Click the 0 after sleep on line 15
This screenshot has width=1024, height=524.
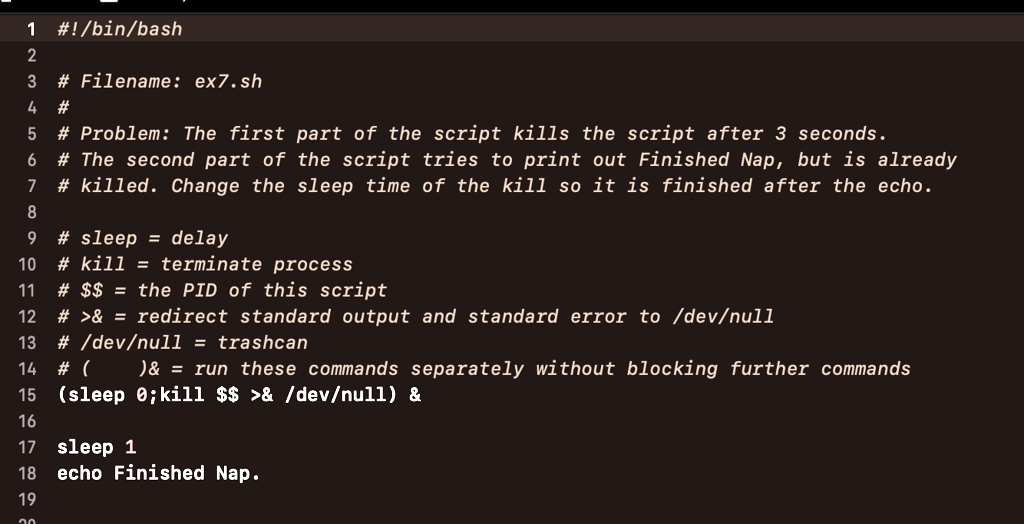pos(141,394)
